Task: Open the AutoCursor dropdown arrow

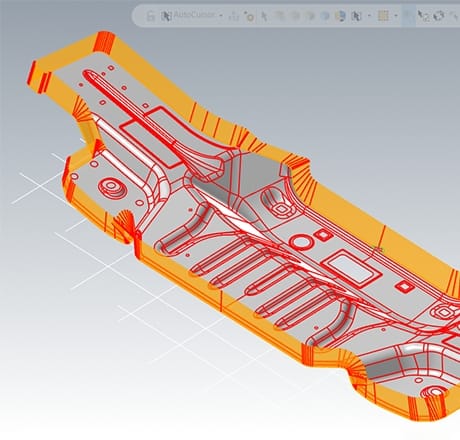Action: (x=221, y=16)
